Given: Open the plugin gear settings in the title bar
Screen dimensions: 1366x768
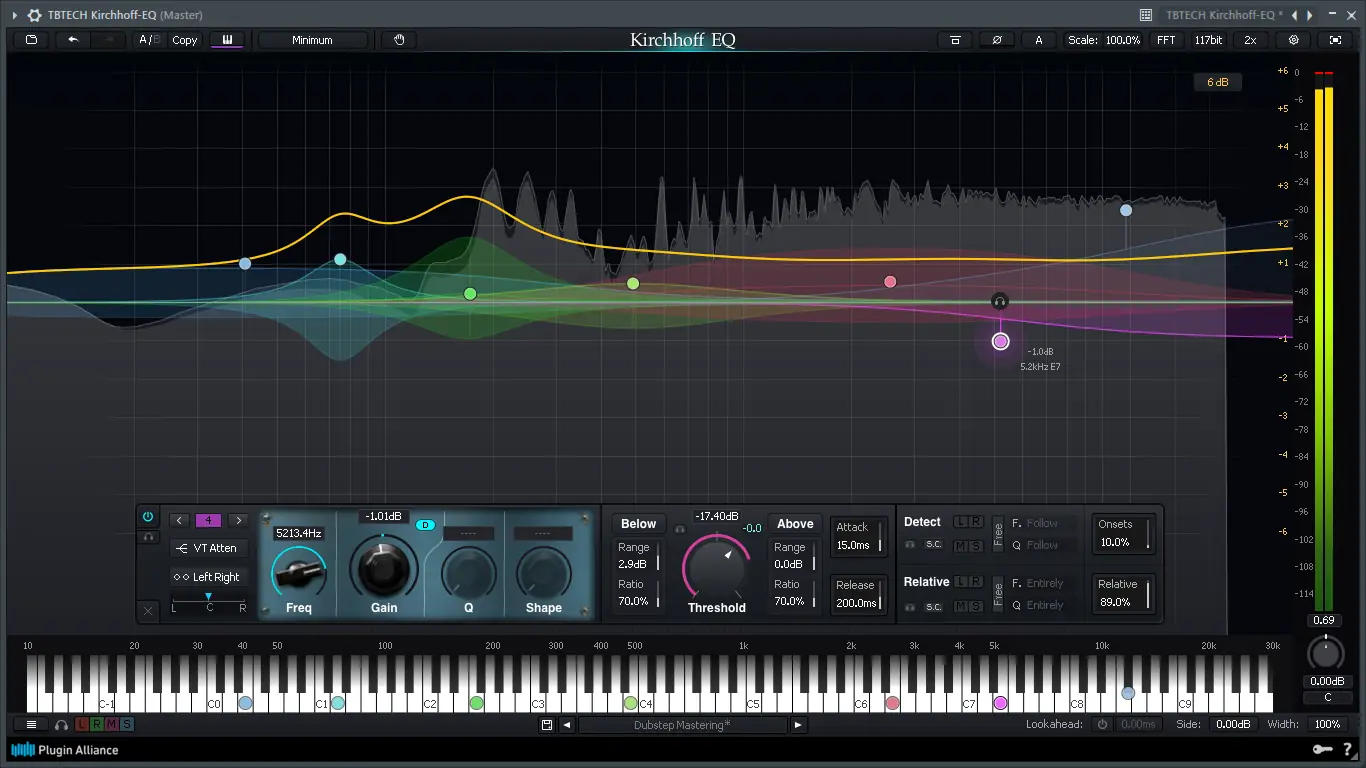Looking at the screenshot, I should (x=34, y=15).
